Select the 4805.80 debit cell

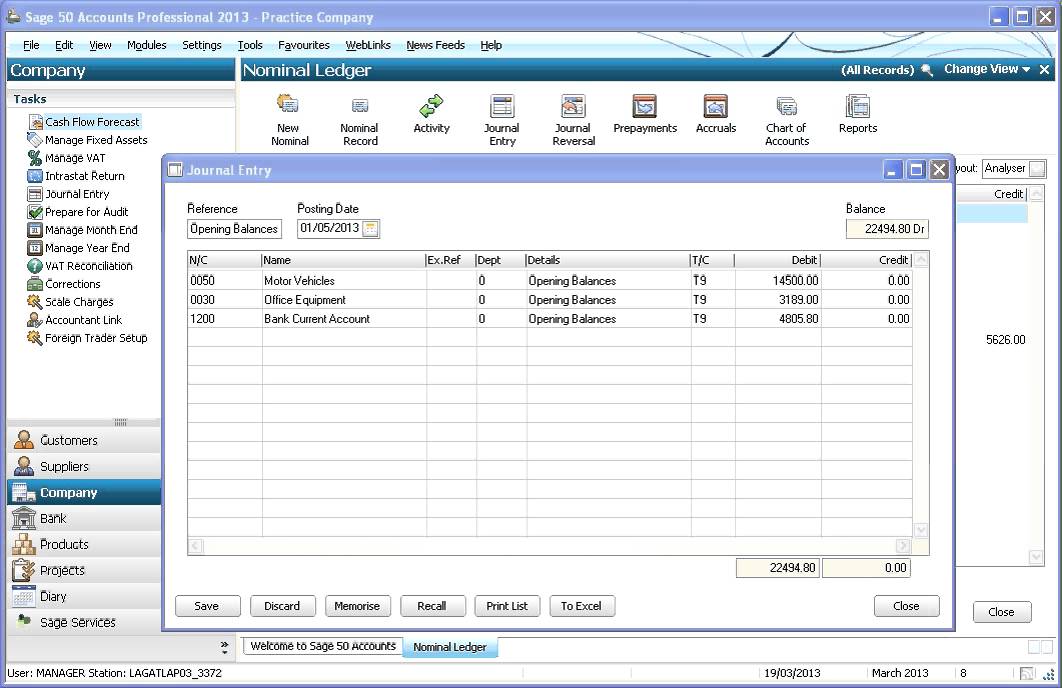[x=778, y=318]
